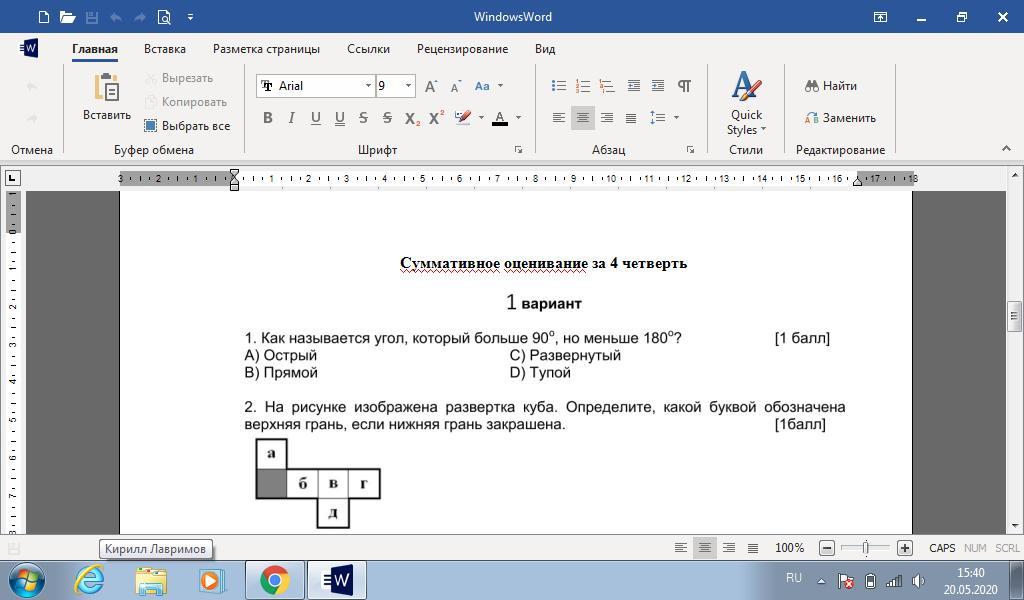Toggle superscript X2 formatting
The image size is (1024, 600).
click(x=436, y=118)
